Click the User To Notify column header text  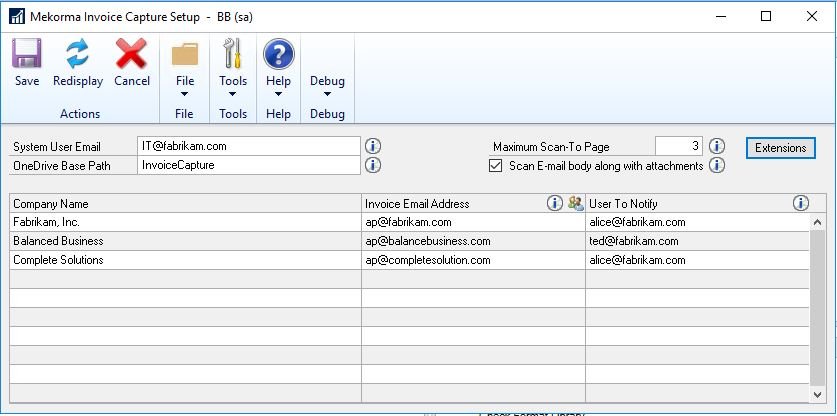pyautogui.click(x=623, y=203)
